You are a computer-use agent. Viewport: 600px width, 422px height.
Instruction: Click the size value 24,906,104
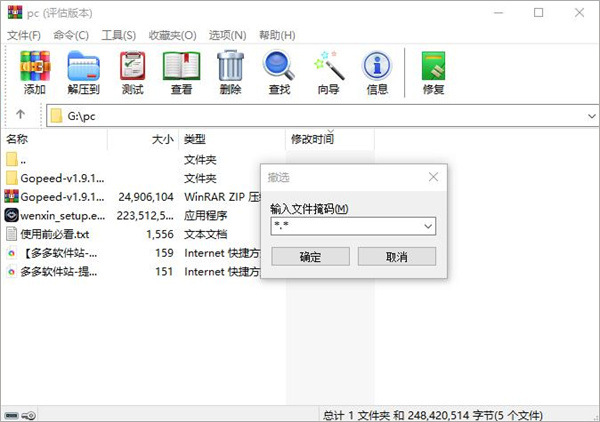pos(146,197)
